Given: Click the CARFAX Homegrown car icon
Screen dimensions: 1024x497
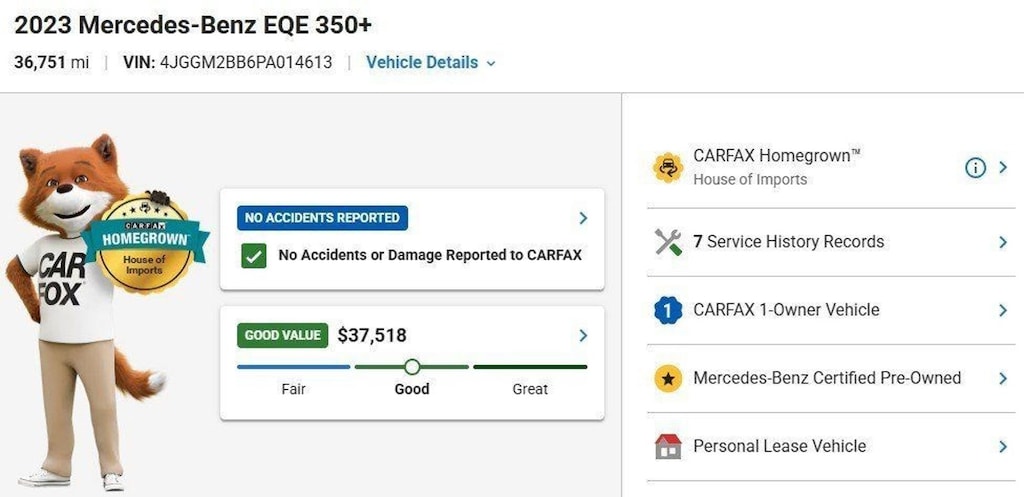Looking at the screenshot, I should point(668,168).
